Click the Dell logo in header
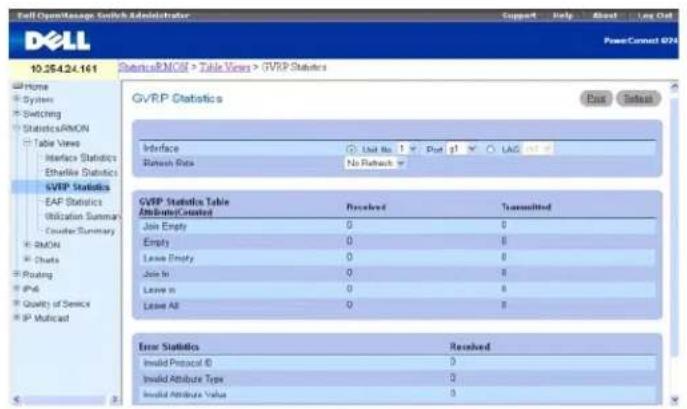 point(57,41)
